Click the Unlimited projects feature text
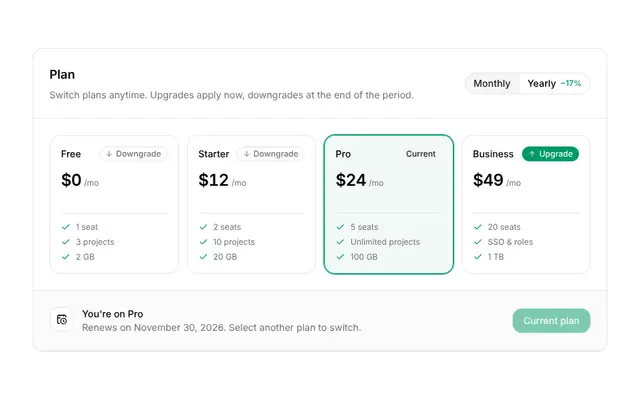Screen dimensions: 640x400 point(385,242)
